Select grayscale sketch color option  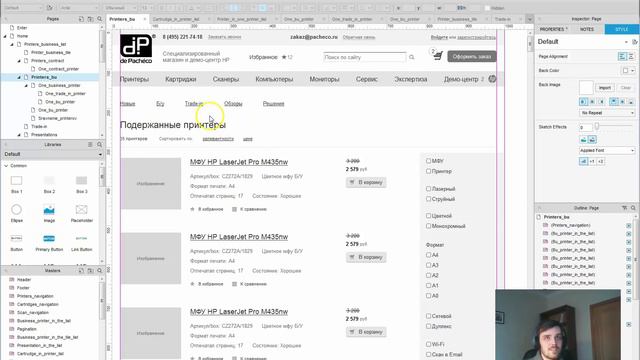point(592,140)
